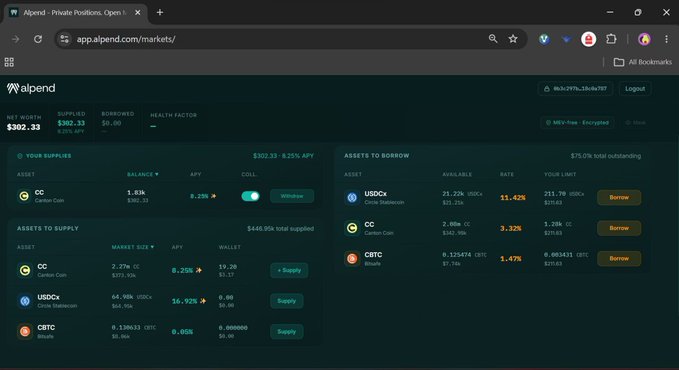Click Supply for USDCx

[287, 301]
